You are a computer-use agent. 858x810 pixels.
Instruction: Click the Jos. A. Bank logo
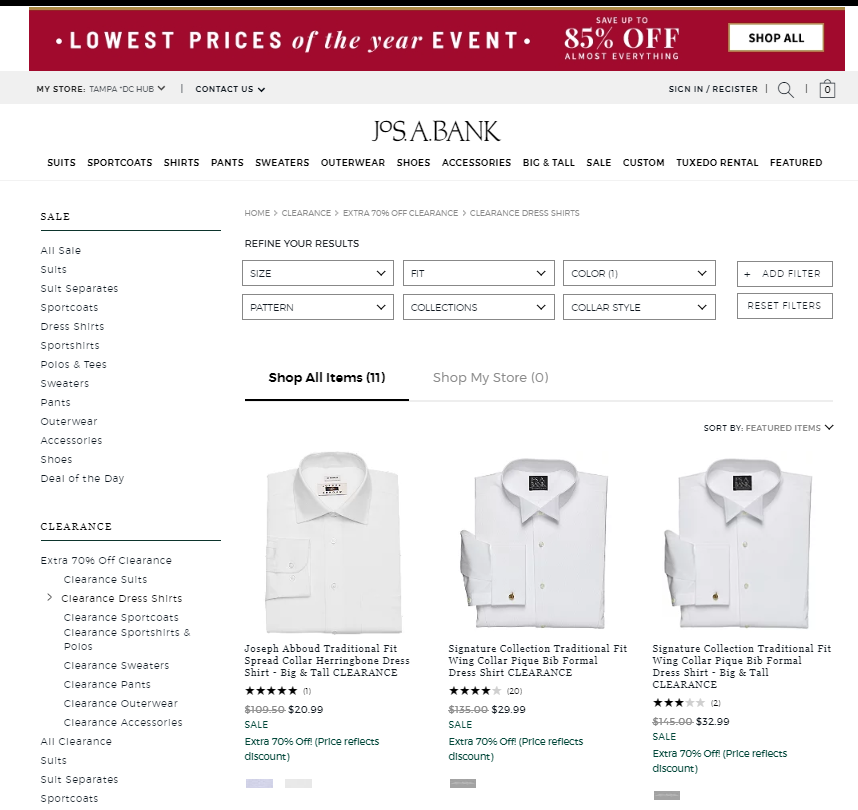pyautogui.click(x=435, y=131)
